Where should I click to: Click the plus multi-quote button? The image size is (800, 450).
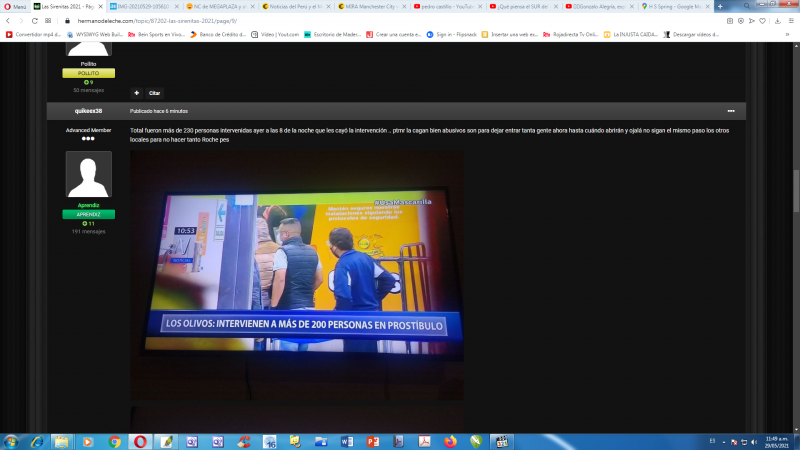[x=137, y=92]
